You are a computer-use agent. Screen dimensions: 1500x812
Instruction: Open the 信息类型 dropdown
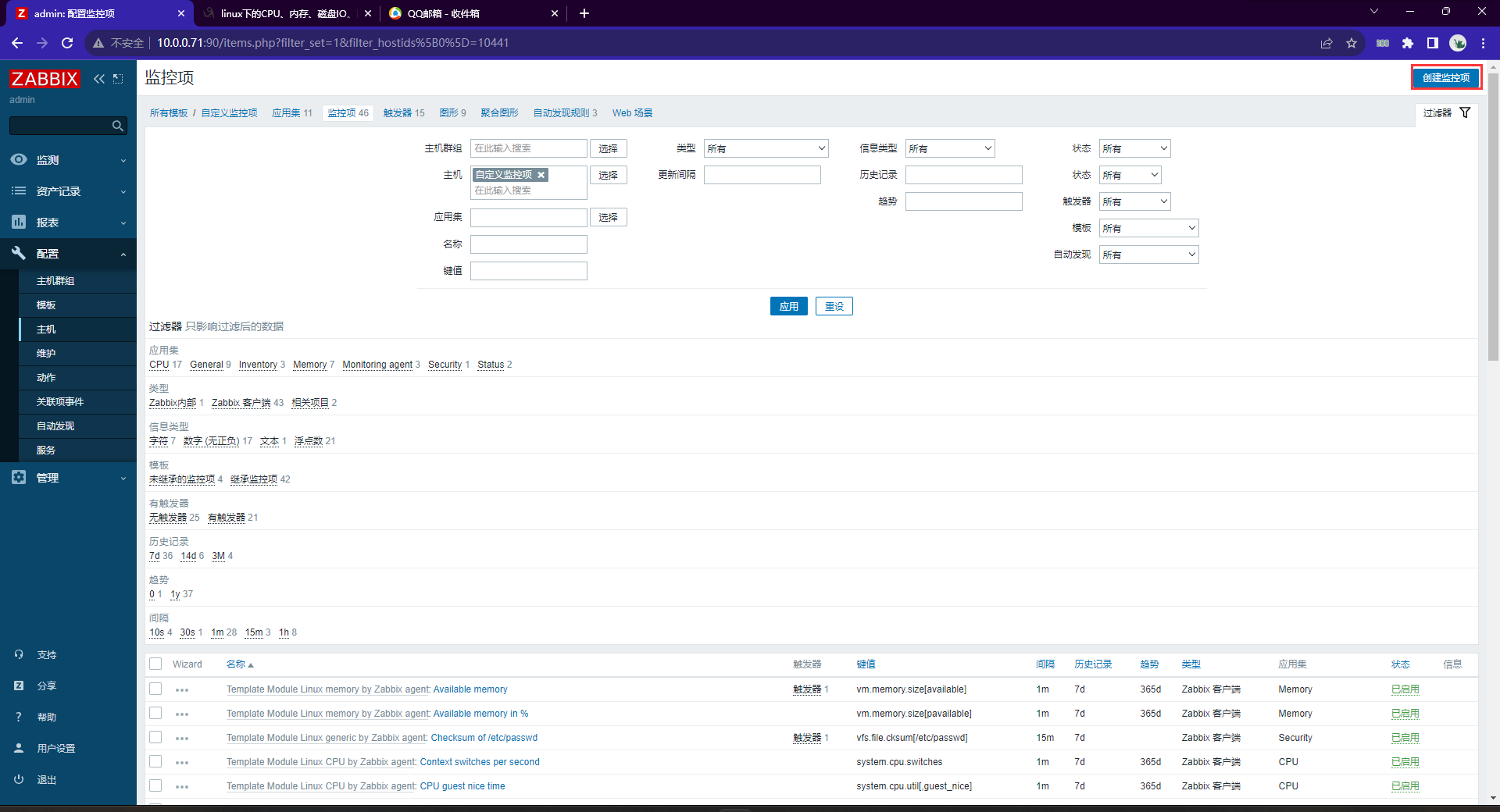(949, 148)
